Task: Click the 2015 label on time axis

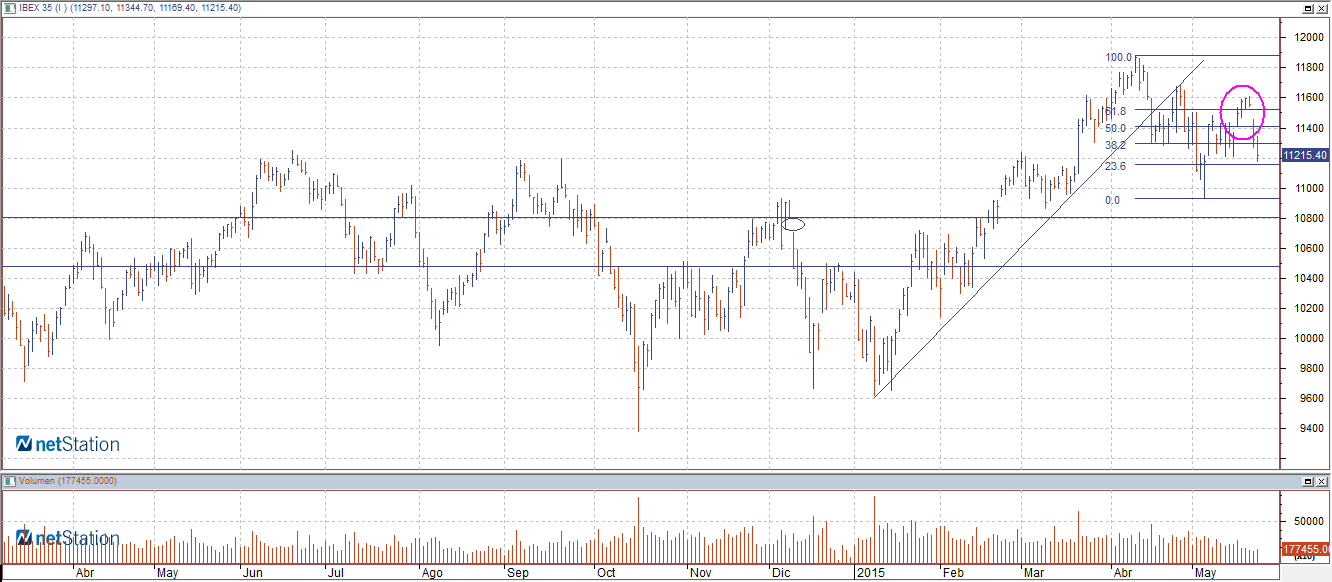Action: coord(869,574)
